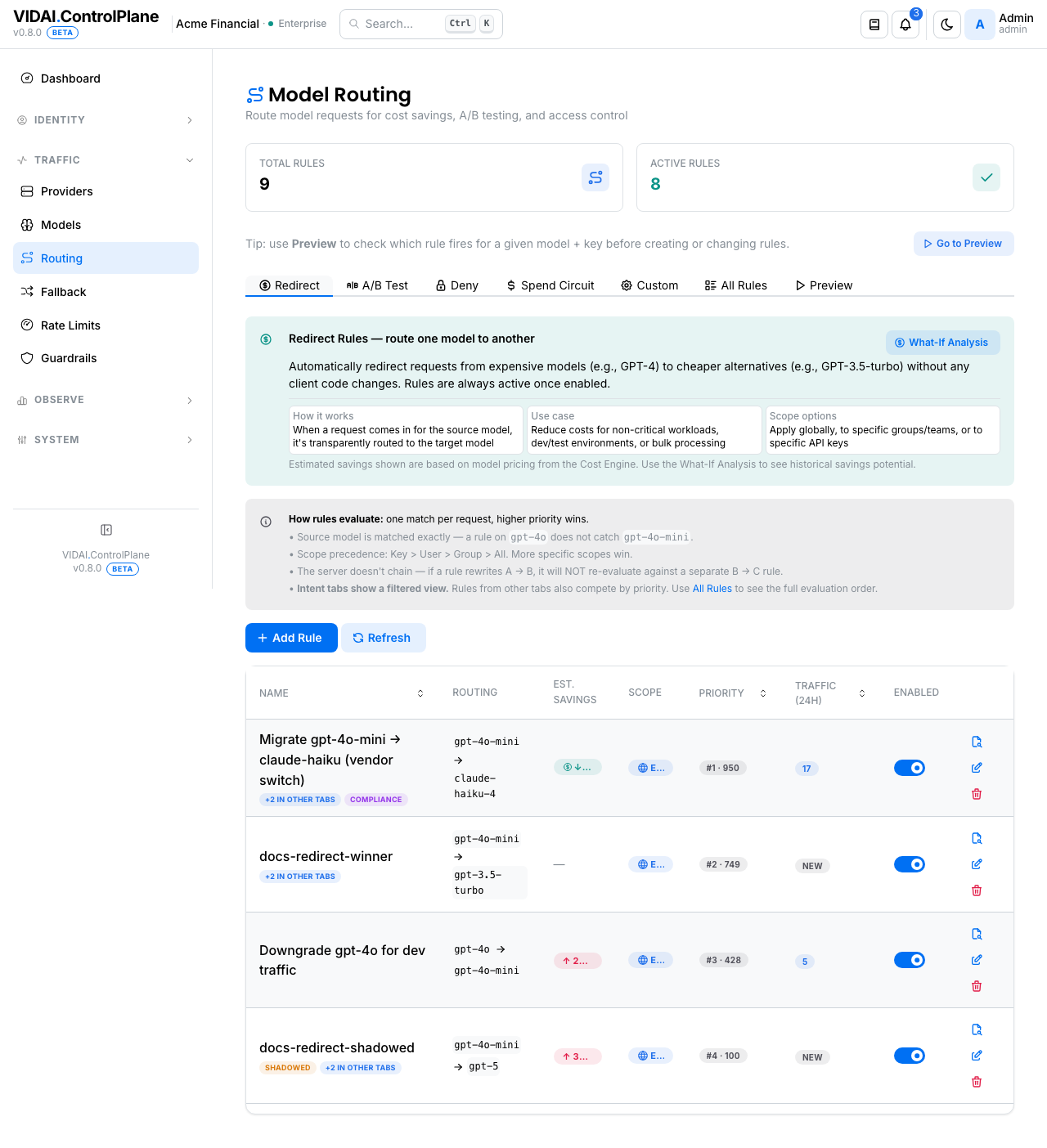Delete the docs-redirect-winner rule

tap(977, 890)
